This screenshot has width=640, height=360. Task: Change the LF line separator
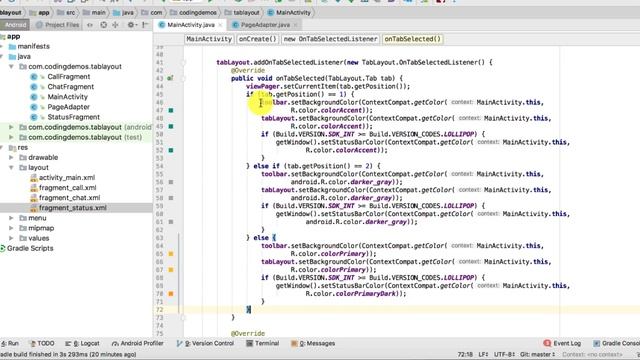point(483,354)
